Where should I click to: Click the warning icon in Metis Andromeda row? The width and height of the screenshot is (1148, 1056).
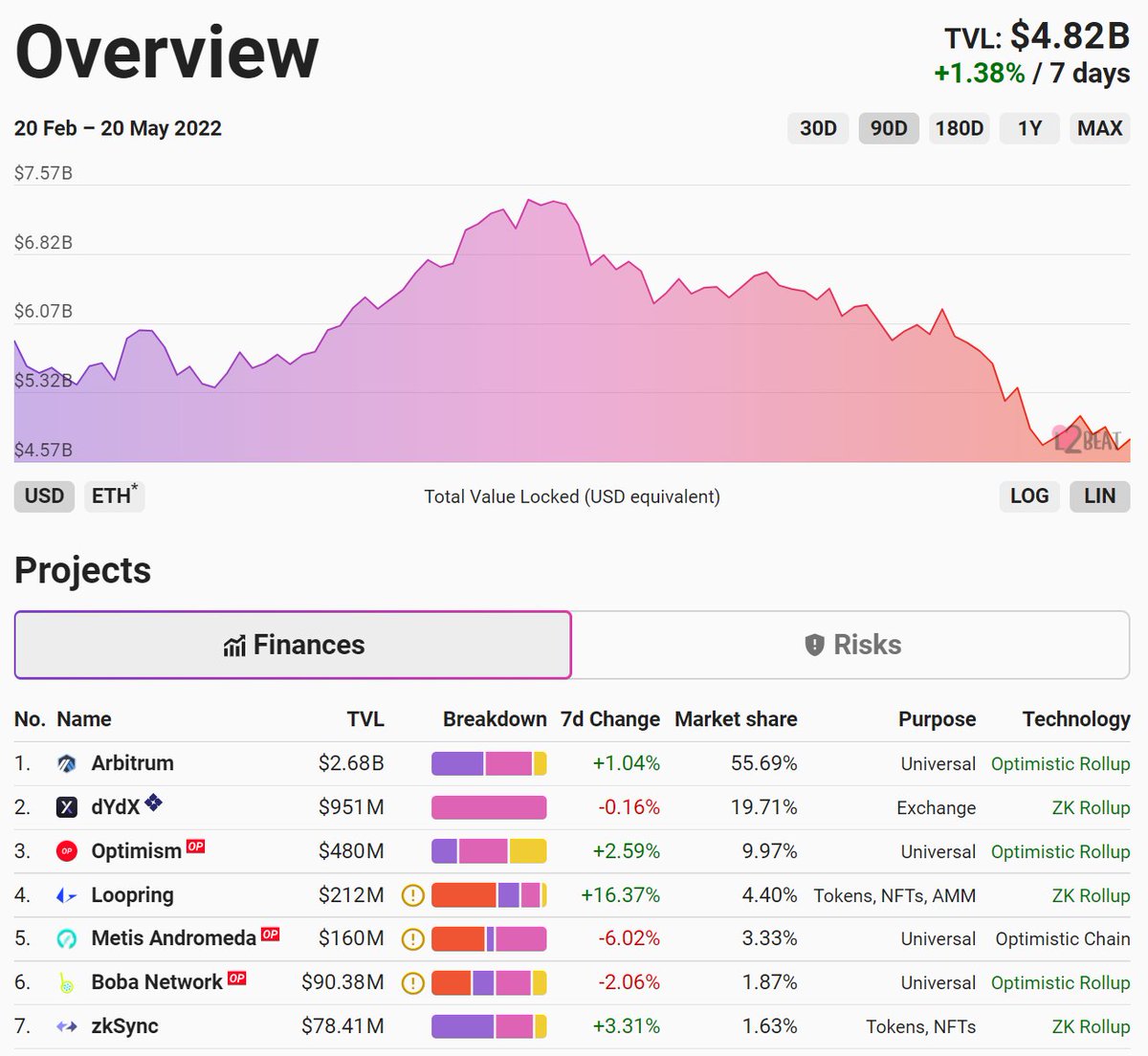tap(412, 939)
